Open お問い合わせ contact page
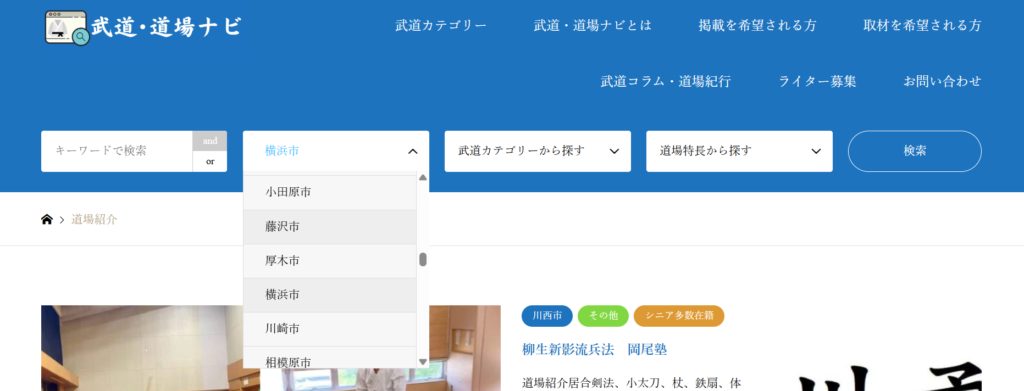The image size is (1024, 391). [x=942, y=82]
